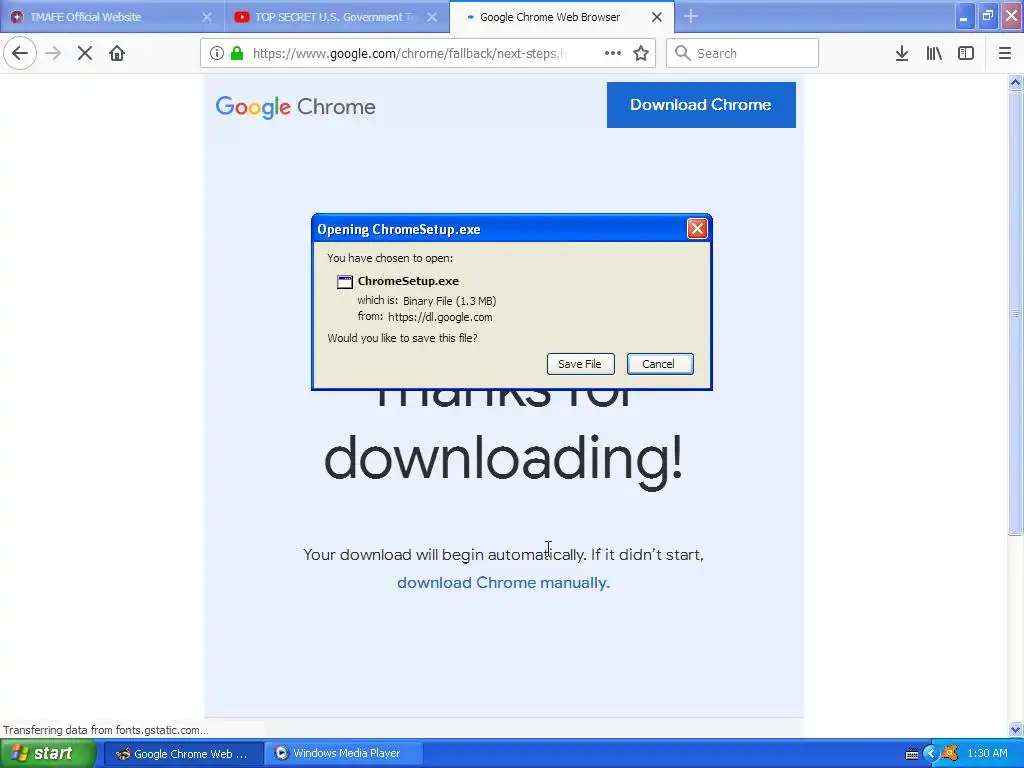Open page actions three-dot menu
The width and height of the screenshot is (1024, 768).
[613, 53]
